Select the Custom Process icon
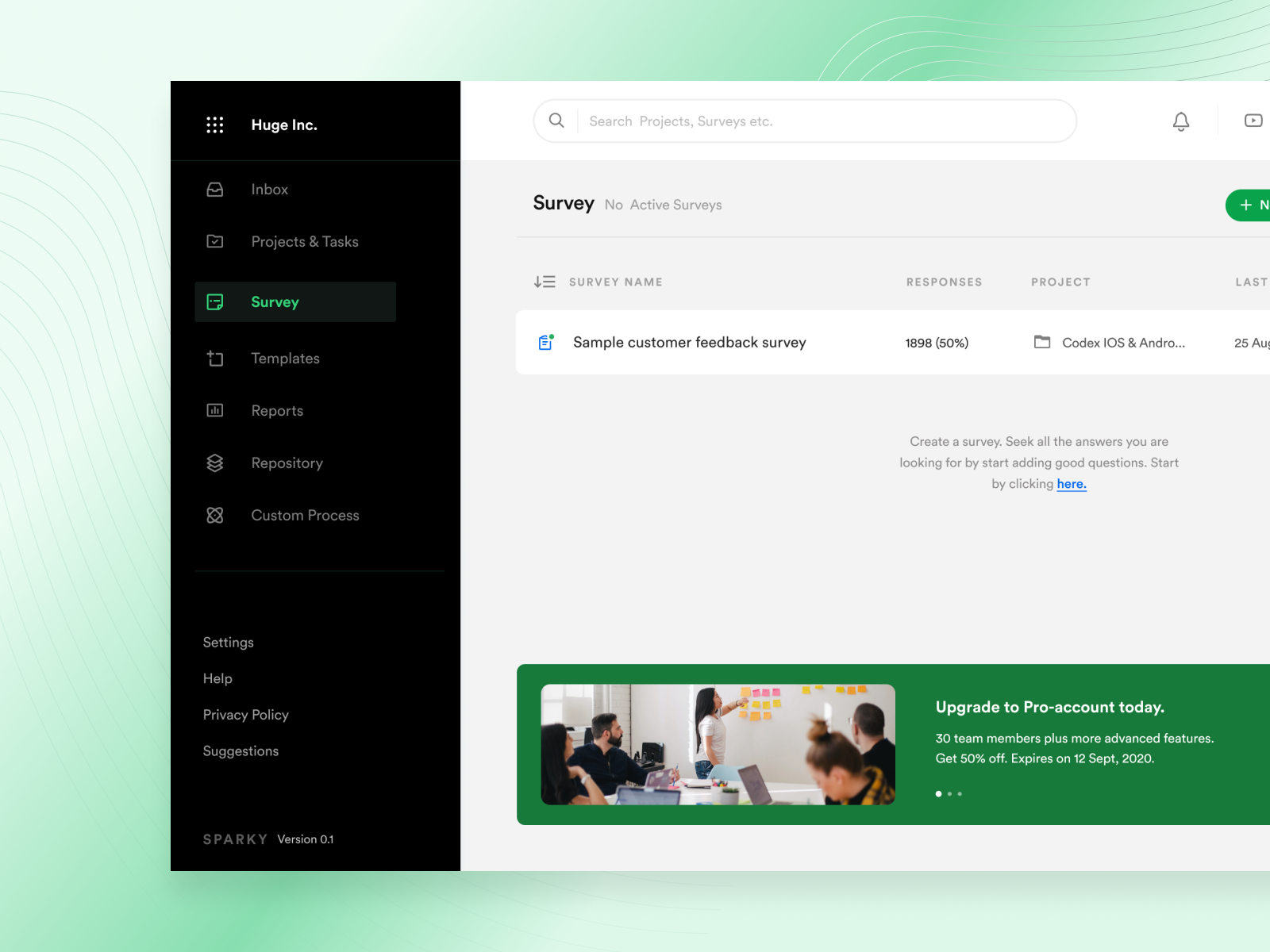The image size is (1270, 952). (x=214, y=515)
